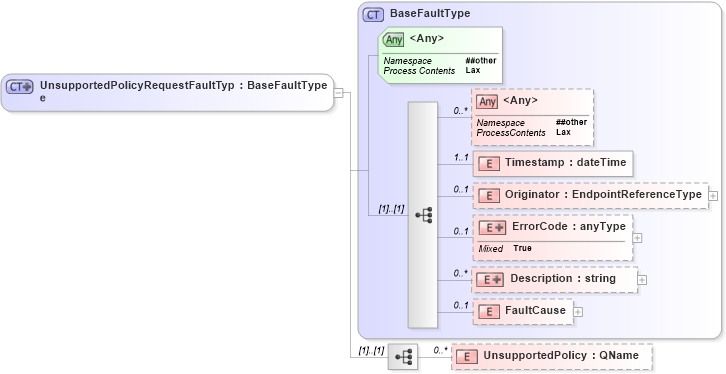Image resolution: width=726 pixels, height=374 pixels.
Task: Select the UnsupportedPolicy : QName label
Action: (x=561, y=355)
